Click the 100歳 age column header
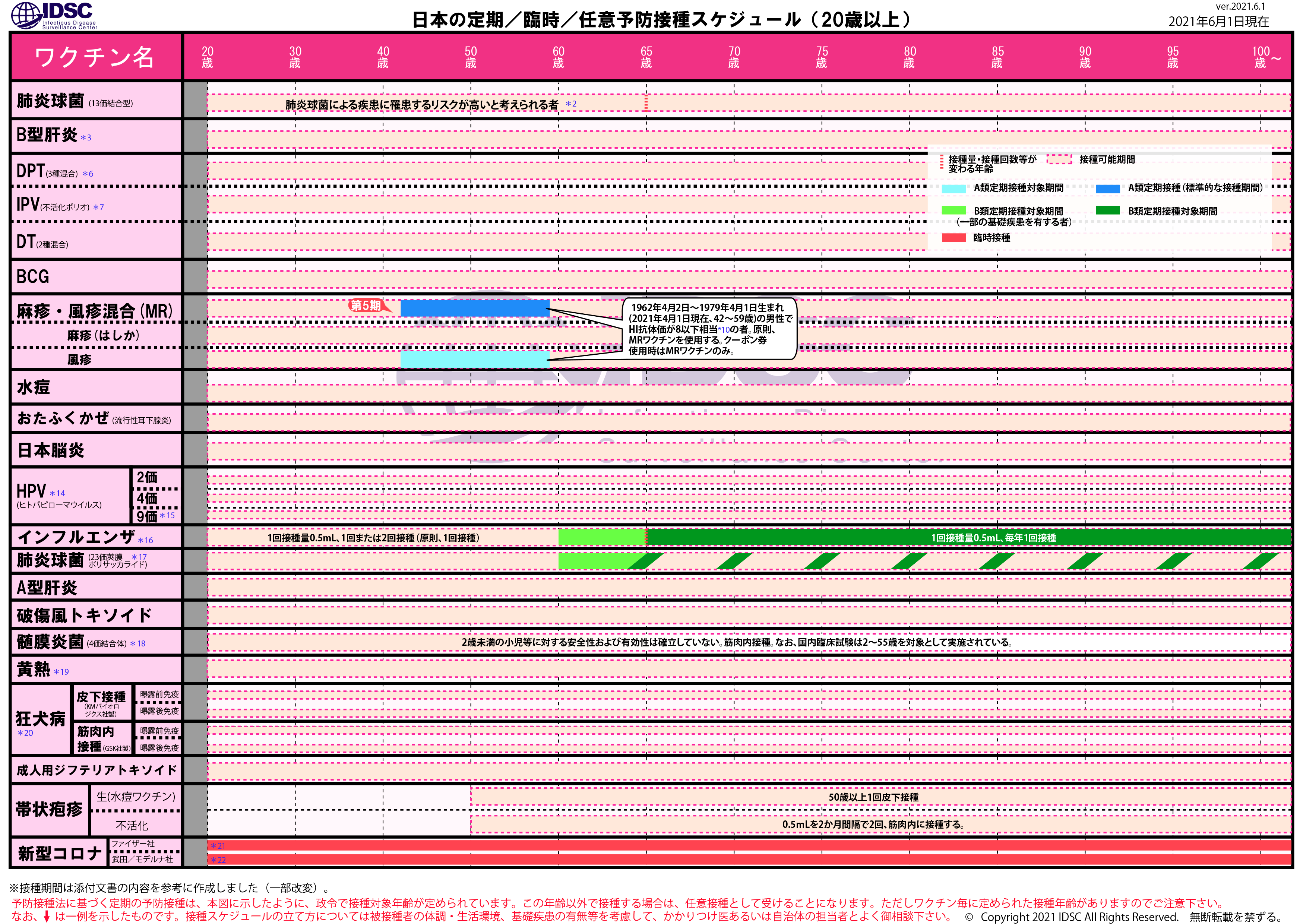Screen dimensions: 1303x924 [x=1261, y=57]
